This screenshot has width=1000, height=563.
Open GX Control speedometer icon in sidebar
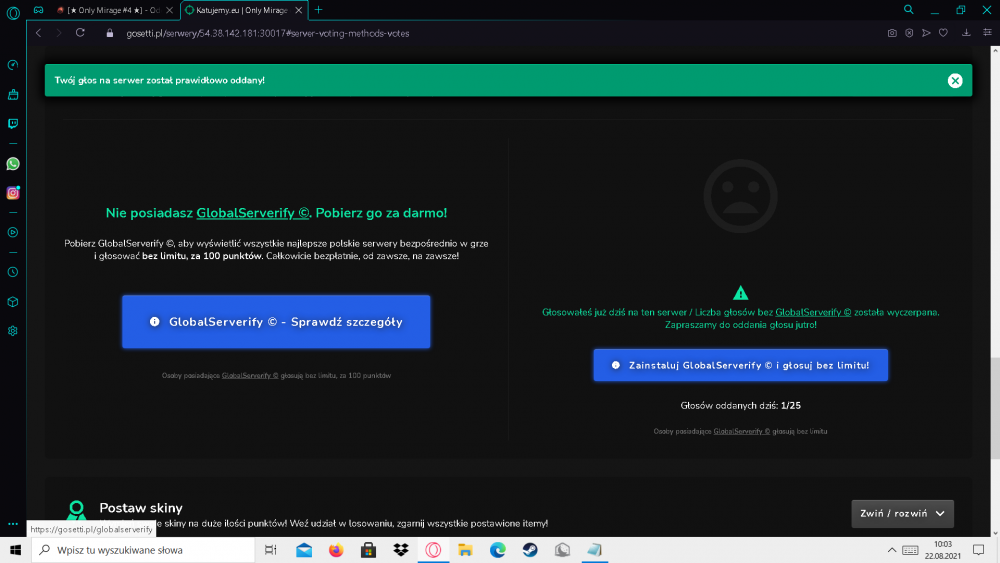click(13, 65)
